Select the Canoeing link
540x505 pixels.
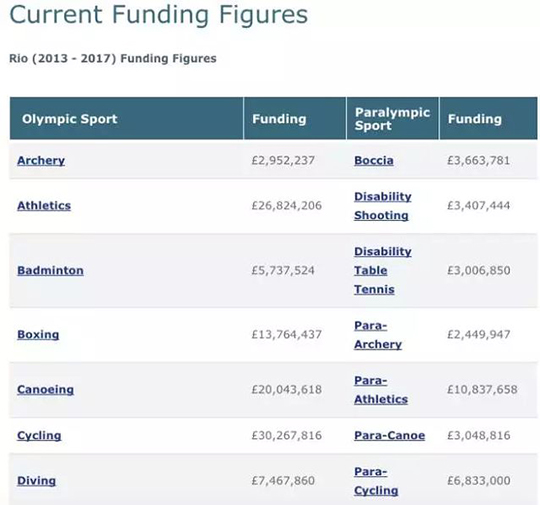point(45,390)
